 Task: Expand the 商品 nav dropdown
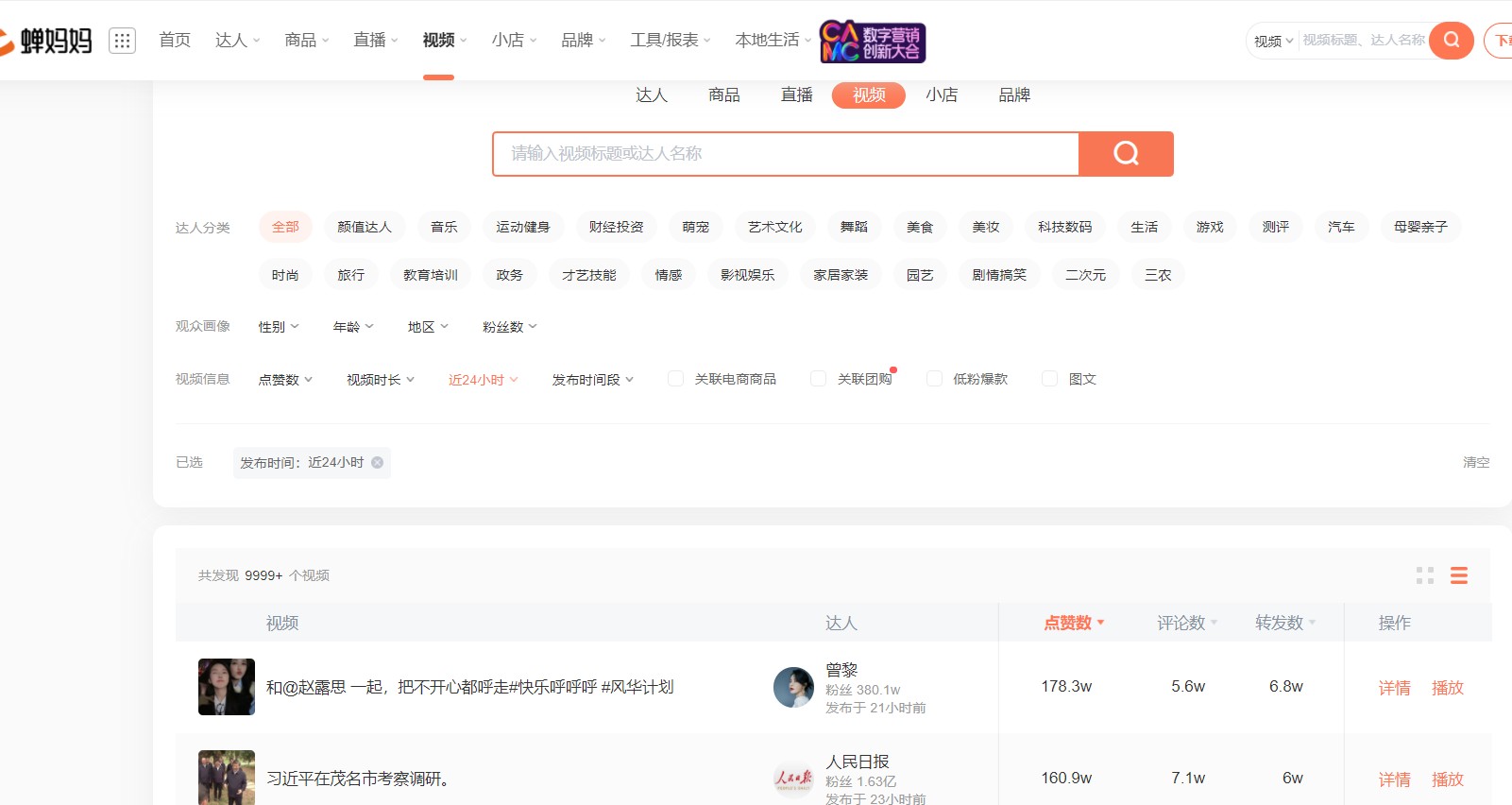(307, 40)
